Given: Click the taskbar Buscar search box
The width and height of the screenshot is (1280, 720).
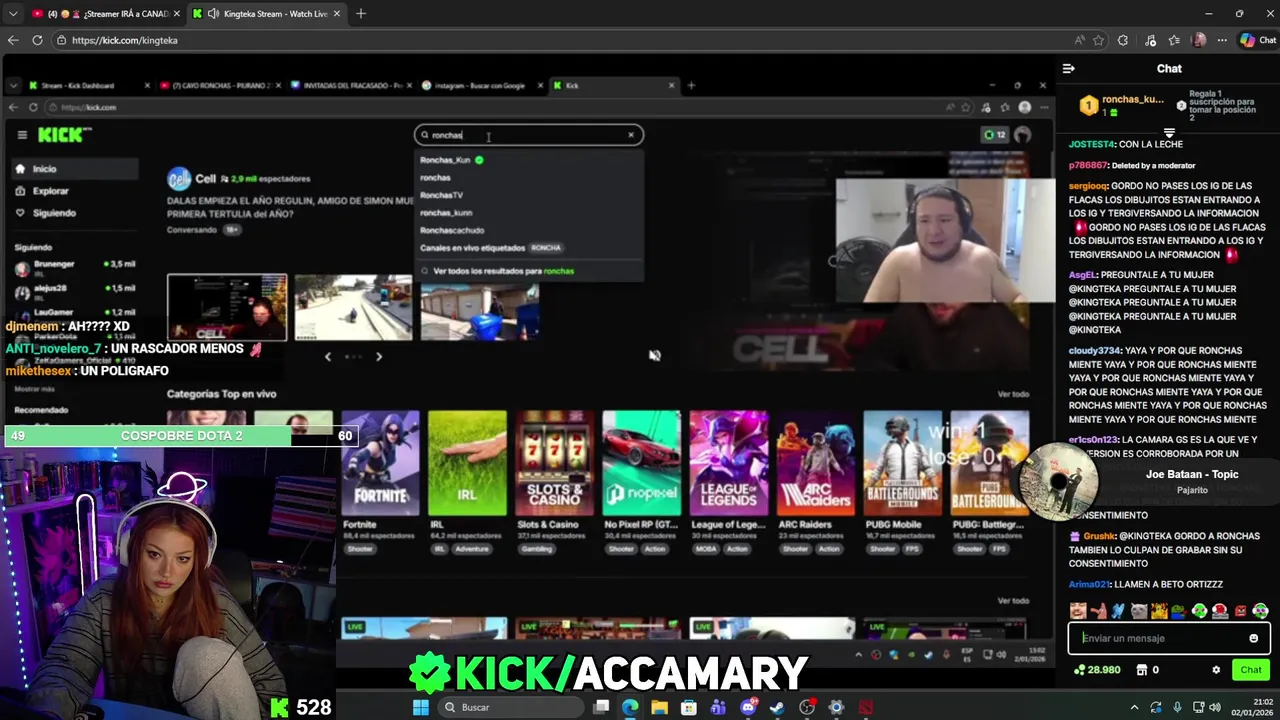Looking at the screenshot, I should [x=510, y=707].
